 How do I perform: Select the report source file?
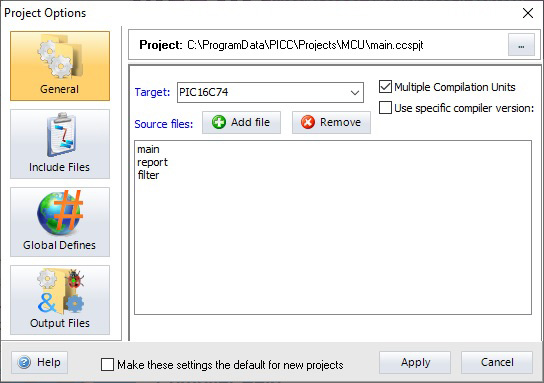pyautogui.click(x=152, y=162)
